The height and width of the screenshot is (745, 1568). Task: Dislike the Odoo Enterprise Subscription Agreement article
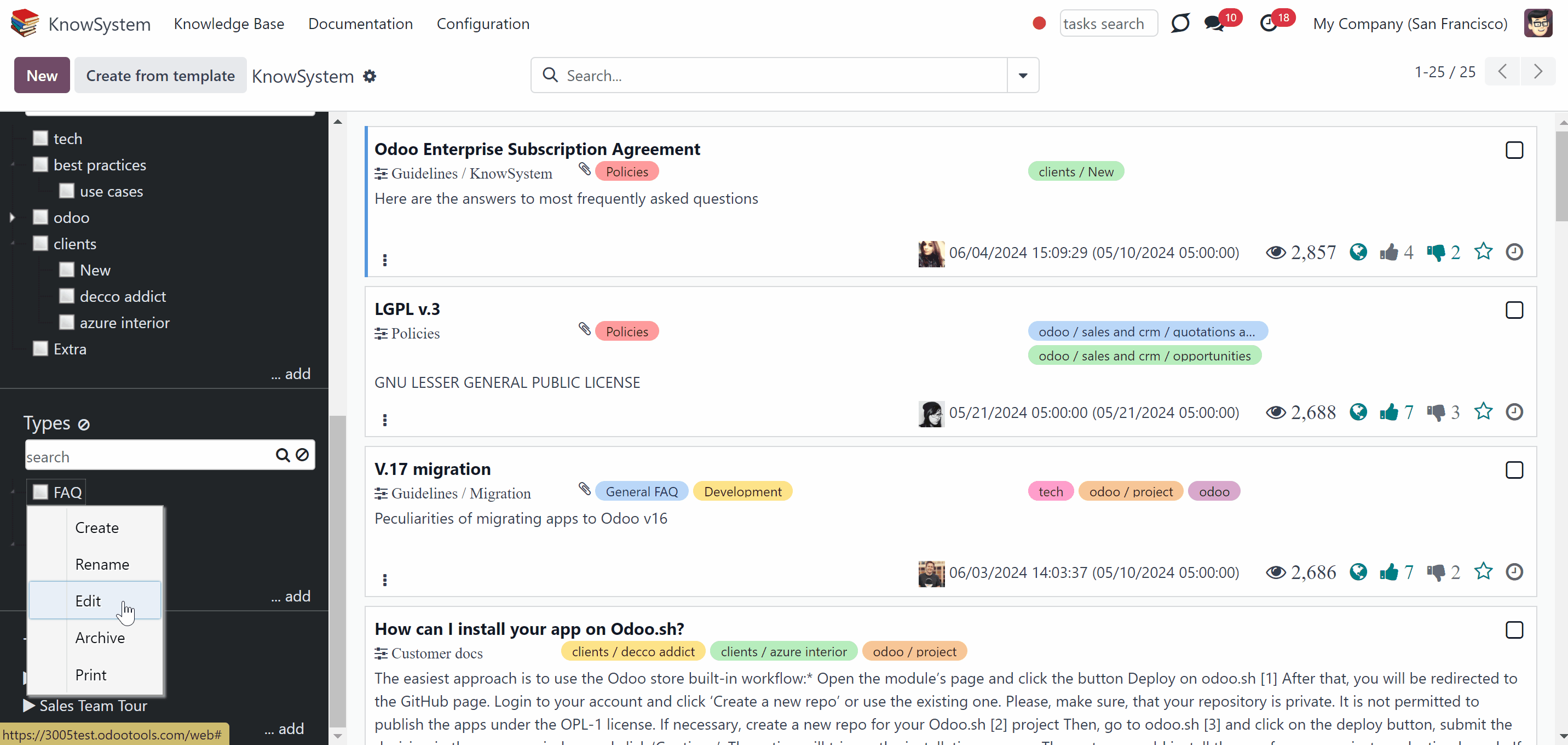(x=1436, y=252)
